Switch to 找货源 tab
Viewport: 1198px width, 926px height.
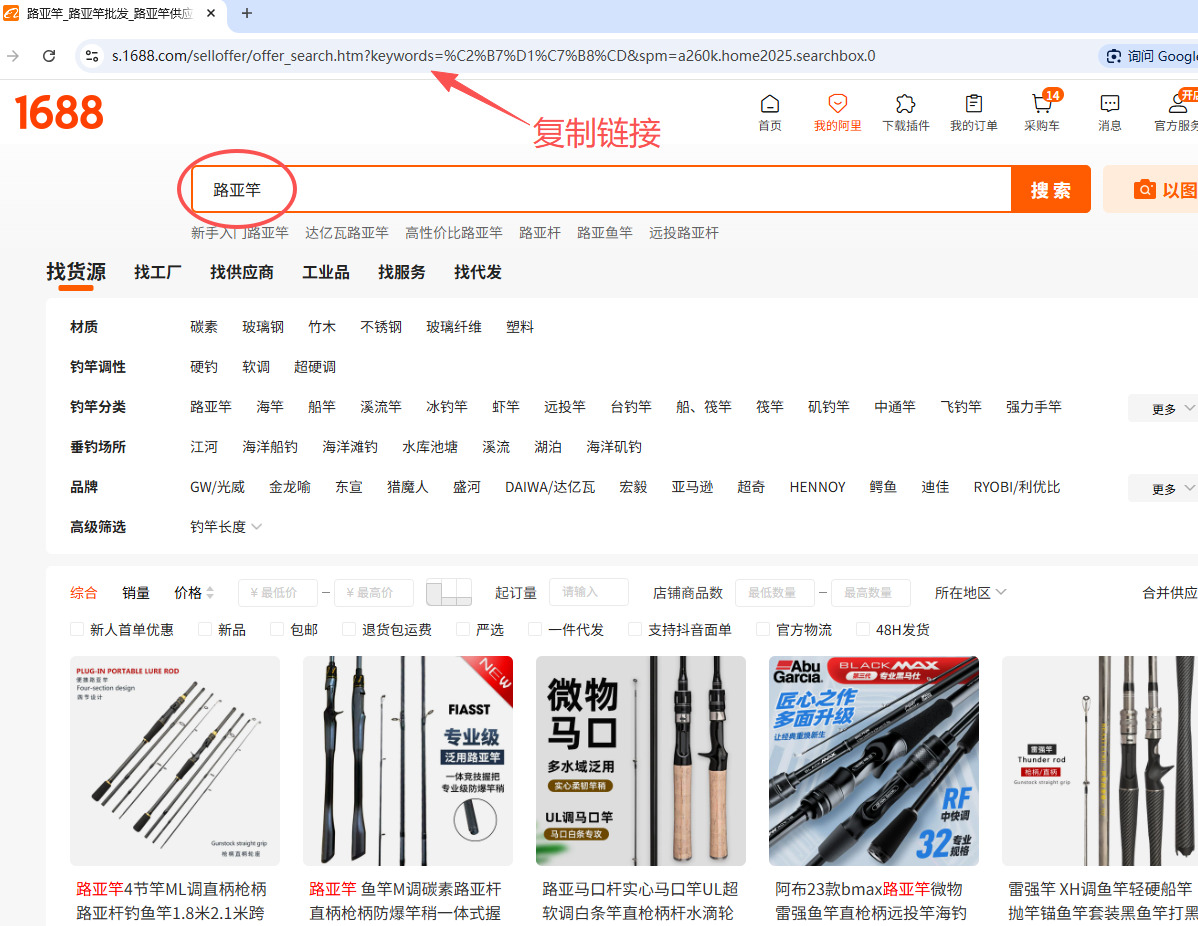(76, 272)
